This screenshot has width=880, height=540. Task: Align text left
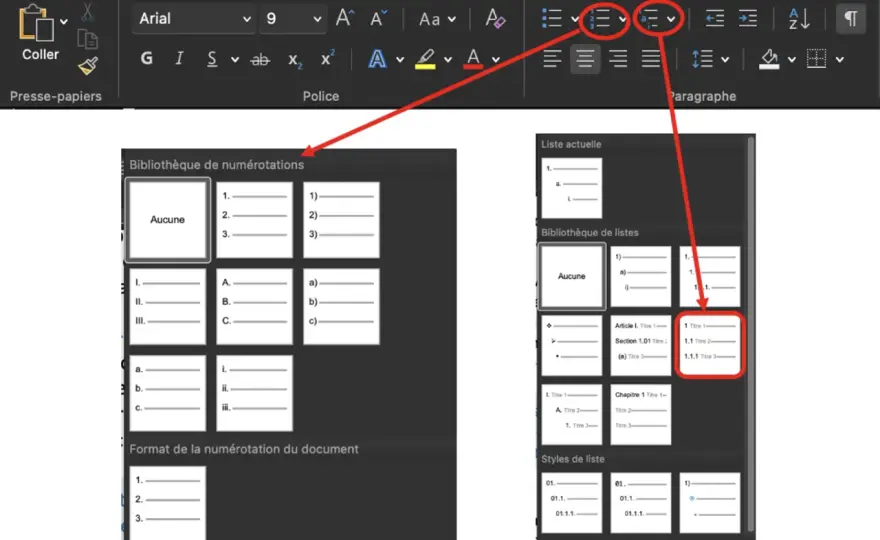(x=552, y=58)
